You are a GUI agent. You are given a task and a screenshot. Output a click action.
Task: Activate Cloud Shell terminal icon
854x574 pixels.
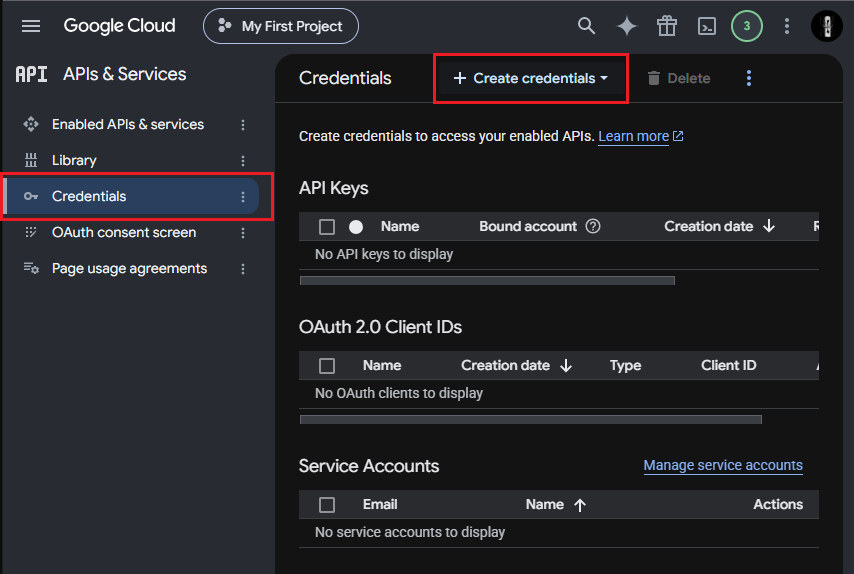pos(706,26)
